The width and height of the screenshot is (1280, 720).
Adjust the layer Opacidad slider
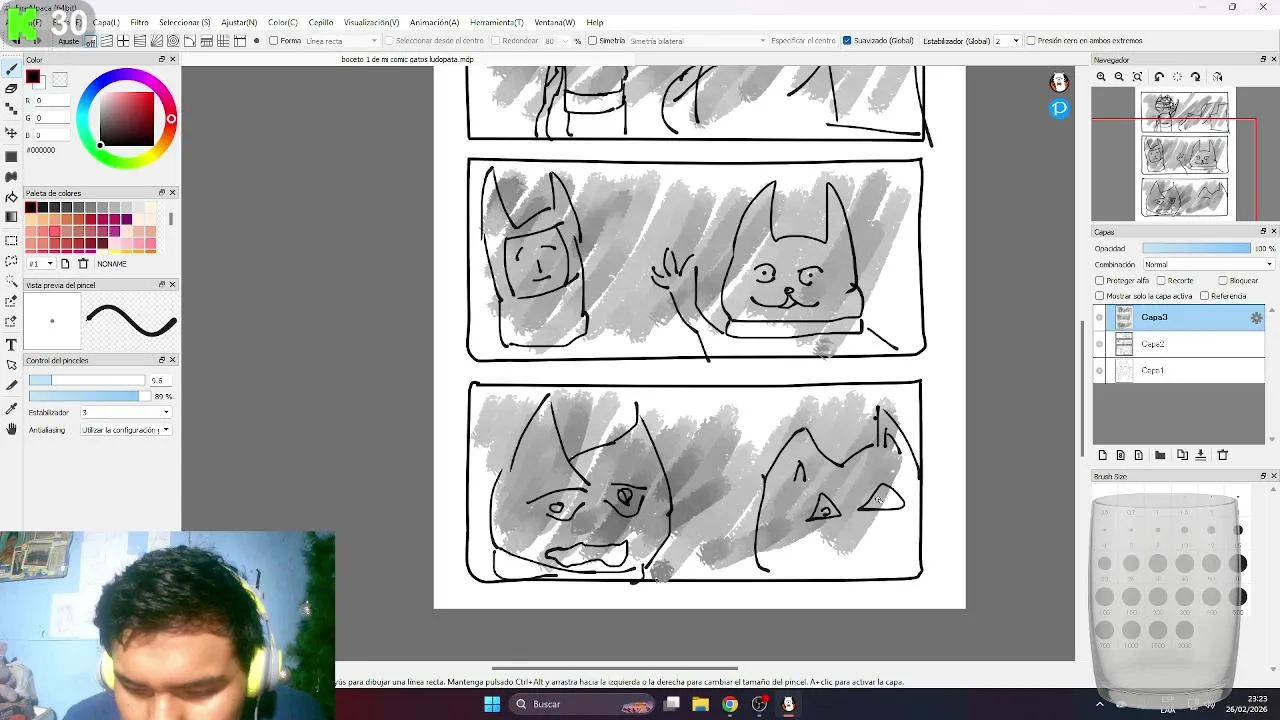click(x=1196, y=248)
